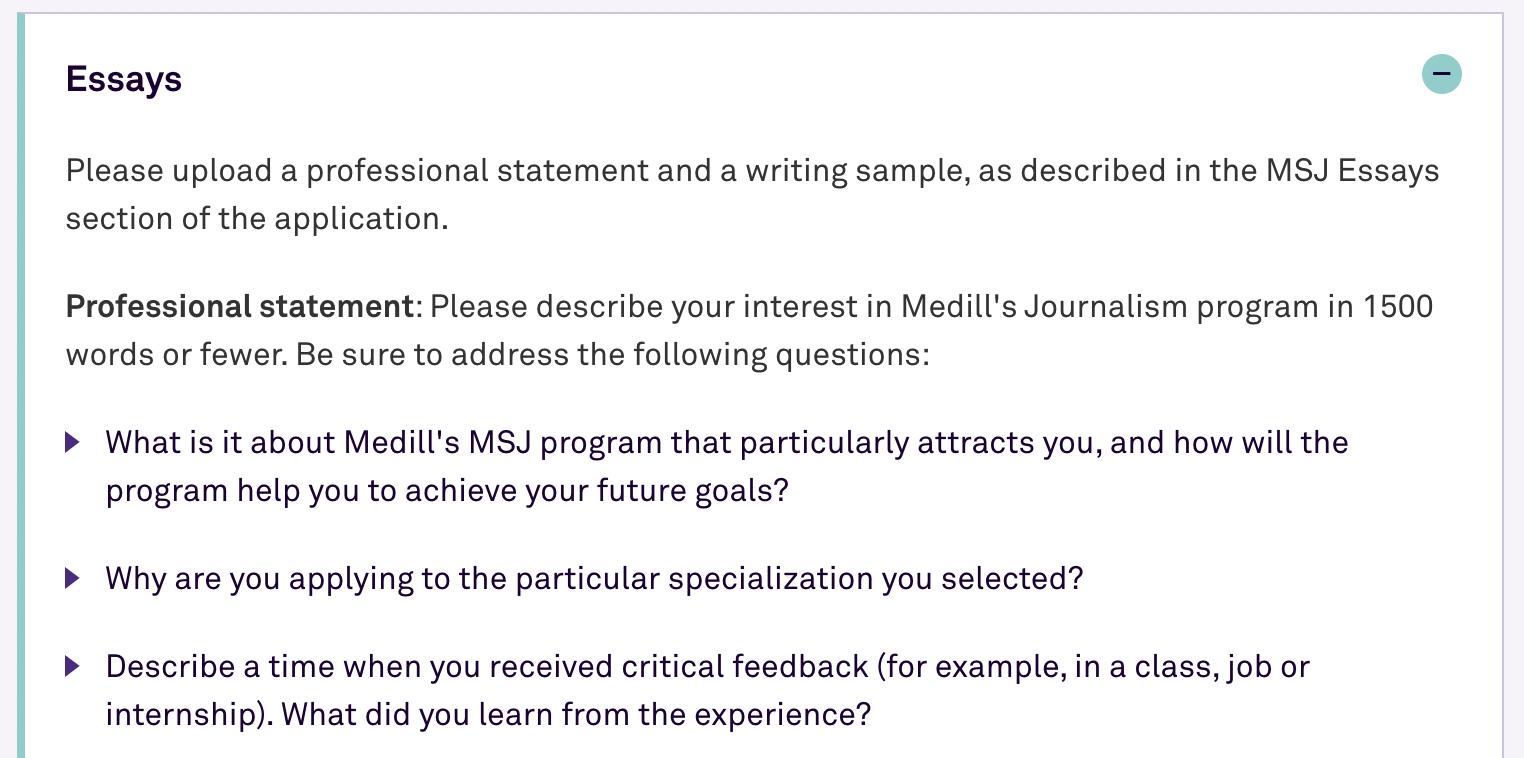Click the "MSJ Essays" words in the intro
The height and width of the screenshot is (758, 1524).
pyautogui.click(x=1352, y=171)
